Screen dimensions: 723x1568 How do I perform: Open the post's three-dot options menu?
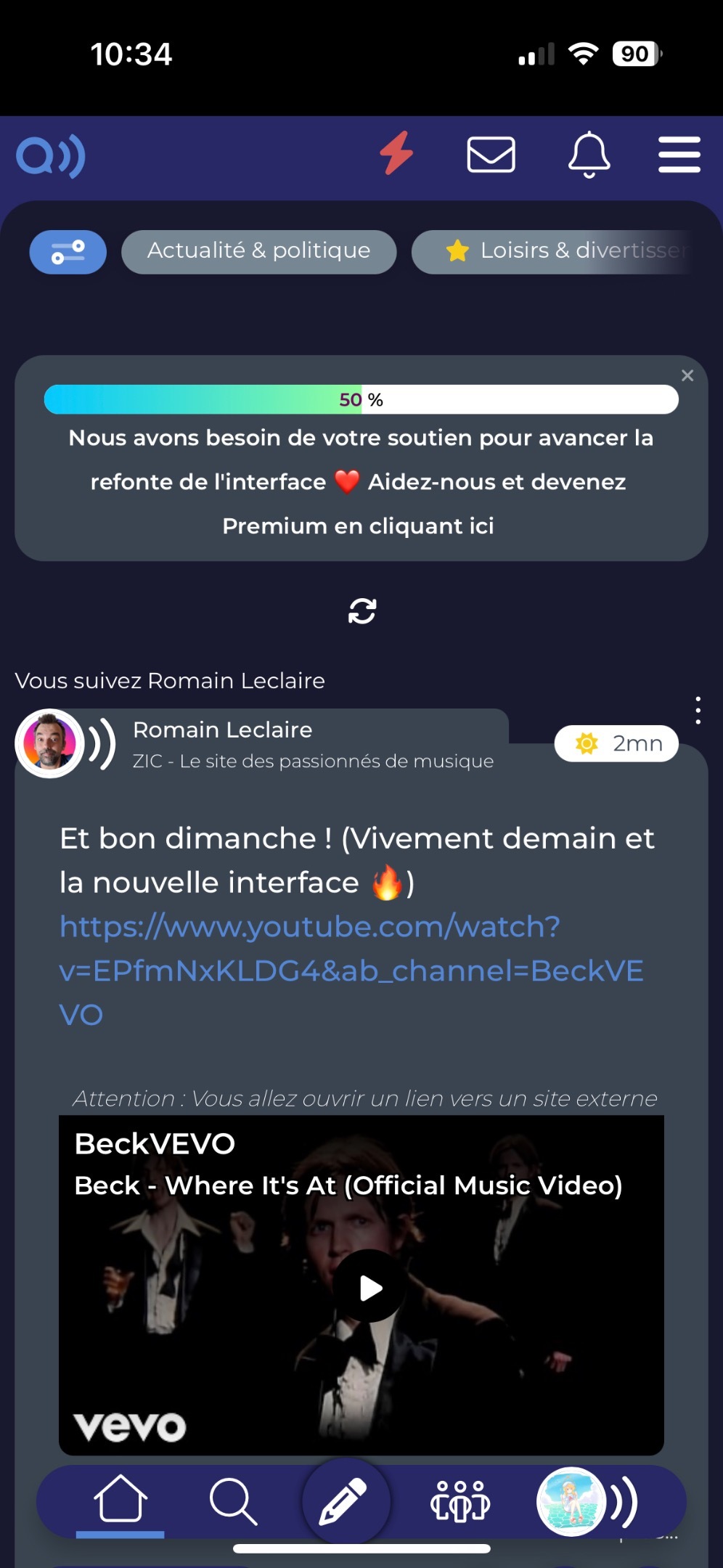click(x=698, y=711)
